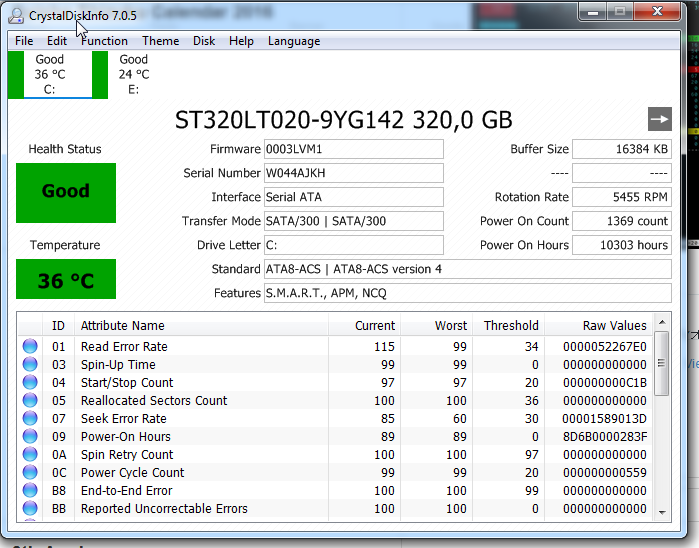The width and height of the screenshot is (699, 548).
Task: Click the status orb beside Seek Error Rate
Action: point(30,419)
